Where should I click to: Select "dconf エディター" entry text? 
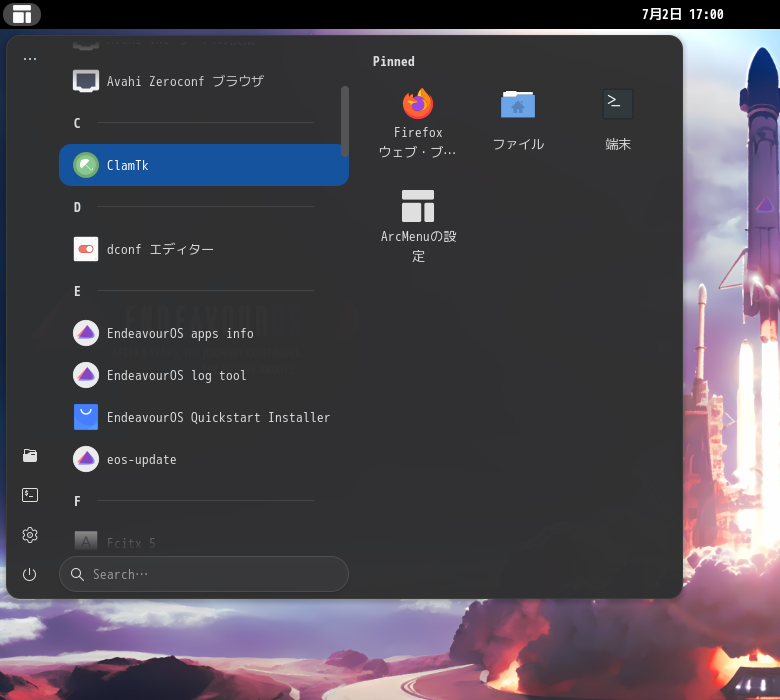pos(160,249)
